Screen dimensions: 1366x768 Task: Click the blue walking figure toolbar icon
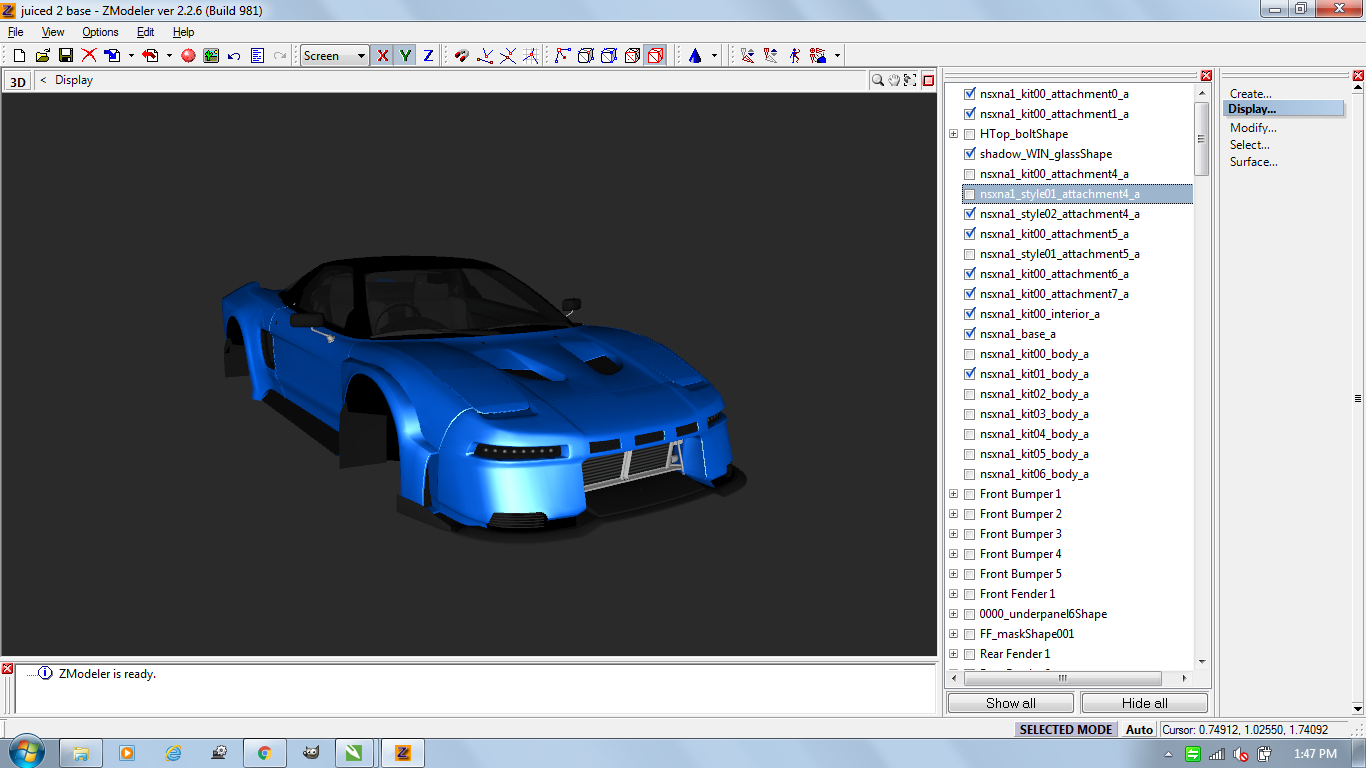pyautogui.click(x=794, y=56)
